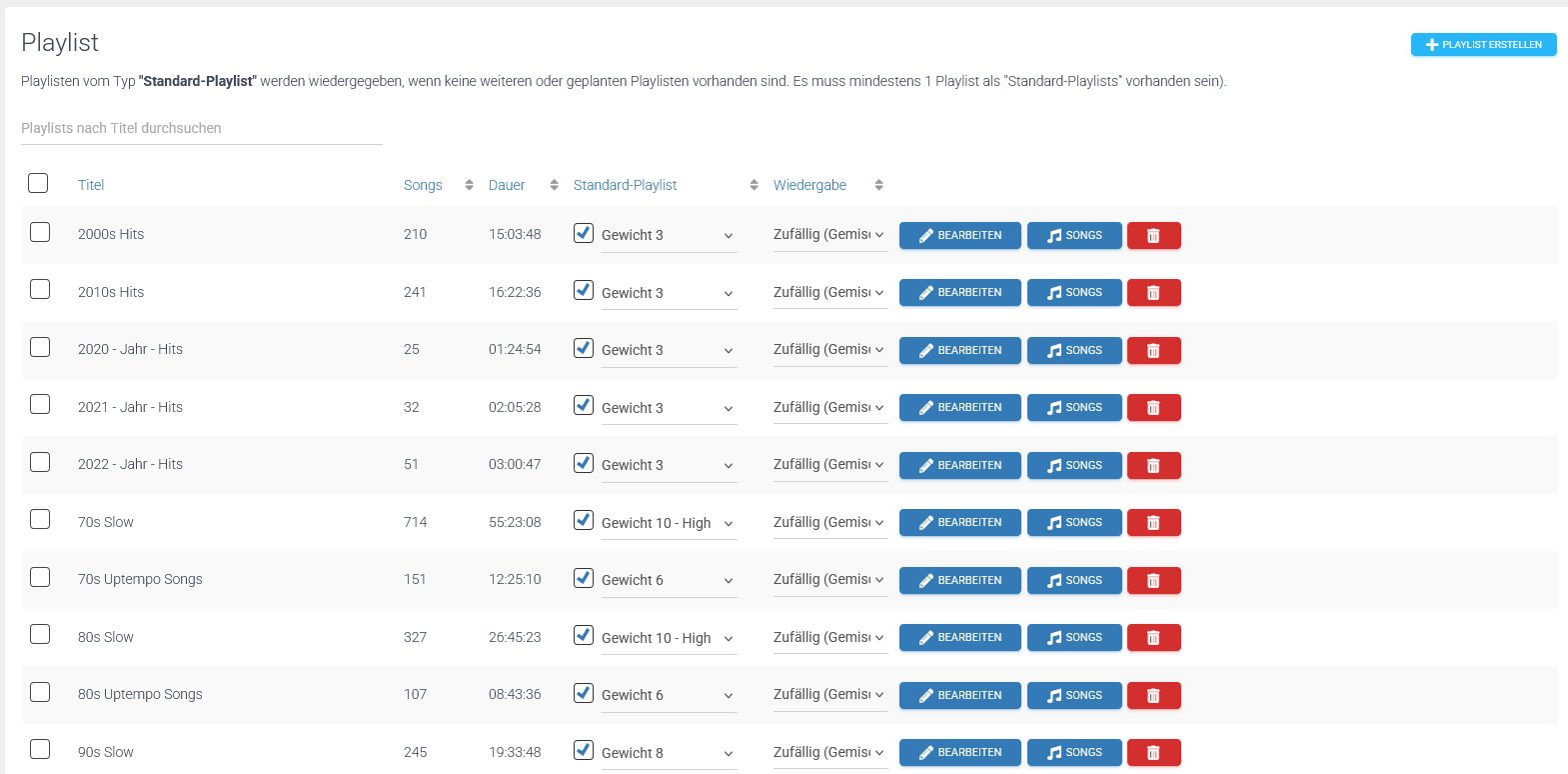Remove the 80s Uptempo Songs playlist
Image resolution: width=1568 pixels, height=774 pixels.
pos(1153,696)
